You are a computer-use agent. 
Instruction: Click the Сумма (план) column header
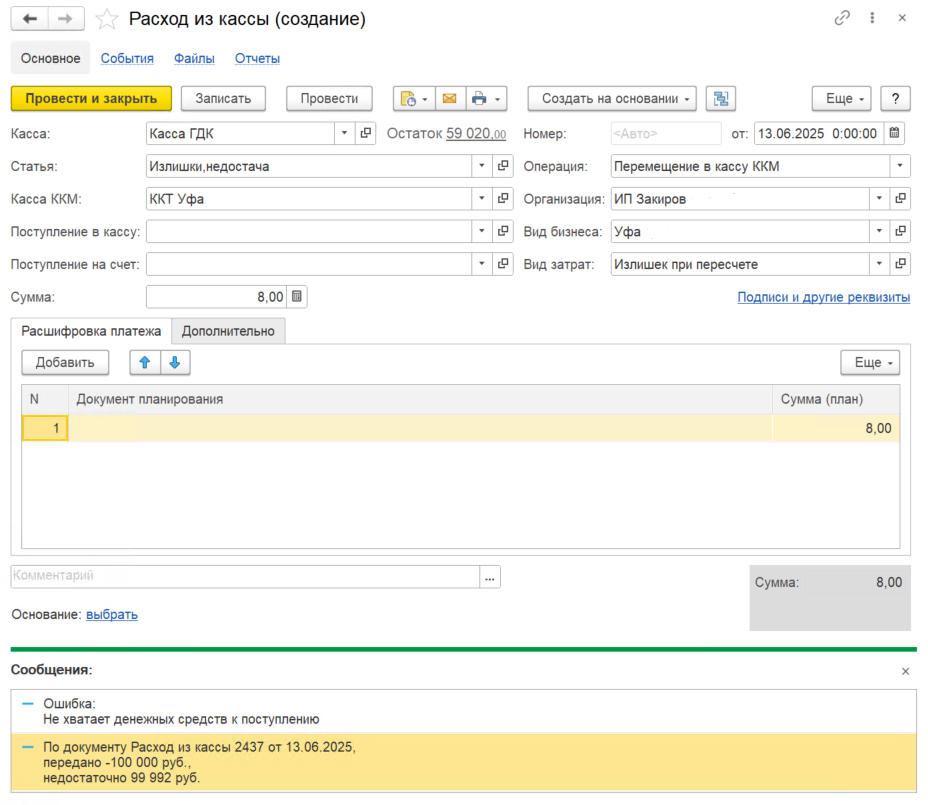coord(836,400)
